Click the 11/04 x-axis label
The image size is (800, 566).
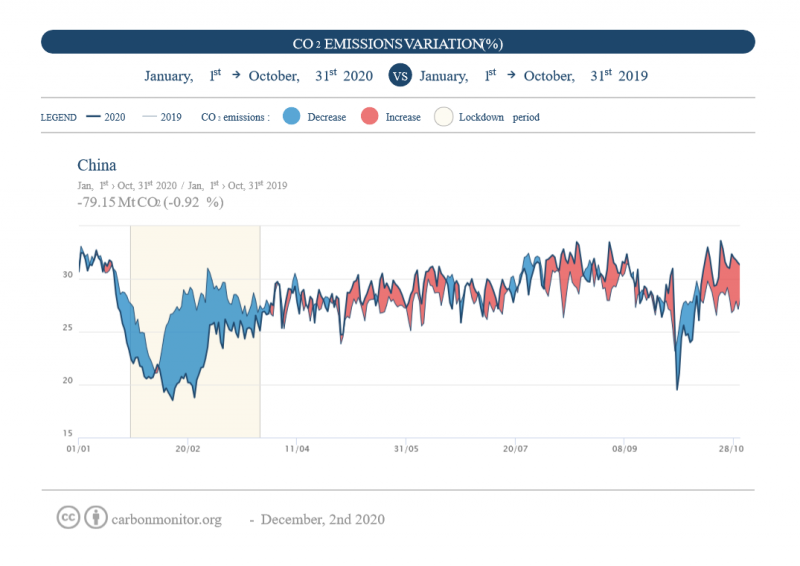pyautogui.click(x=297, y=449)
